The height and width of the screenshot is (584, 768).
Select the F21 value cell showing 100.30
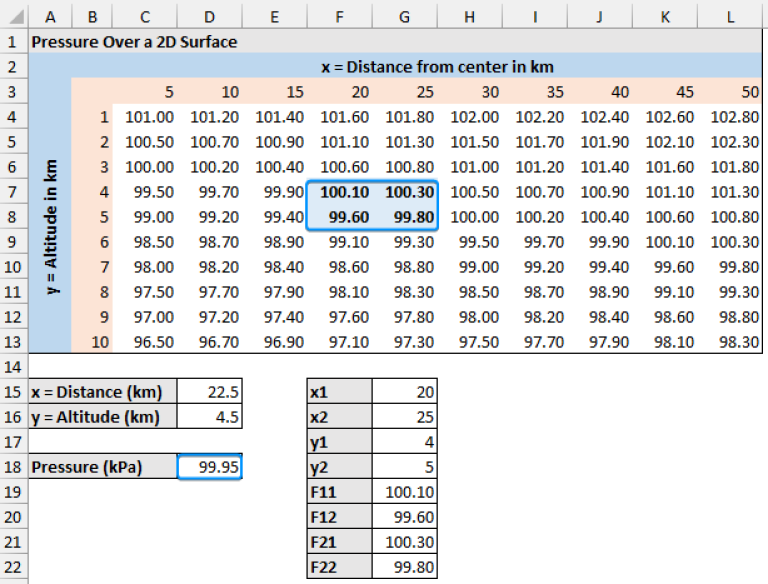tap(404, 542)
